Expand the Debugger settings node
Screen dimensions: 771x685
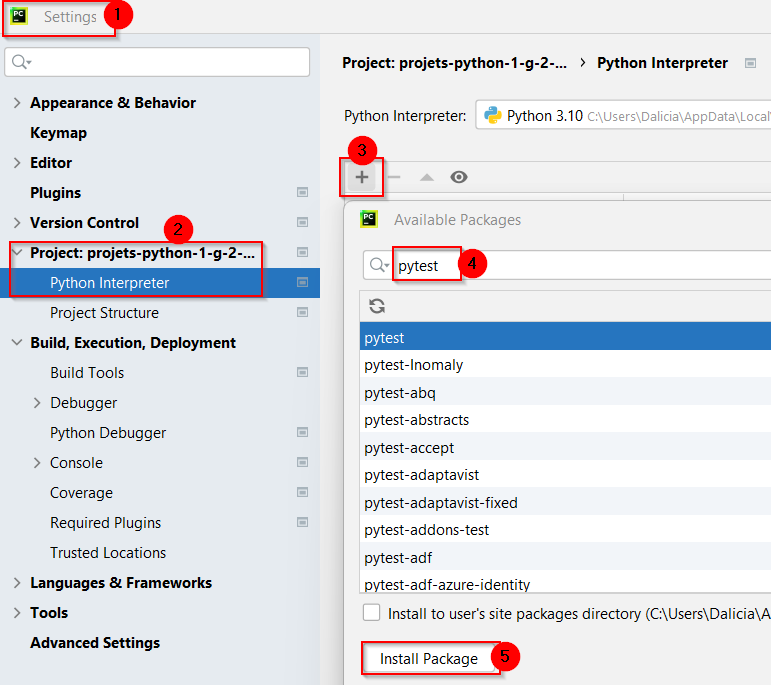tap(37, 403)
